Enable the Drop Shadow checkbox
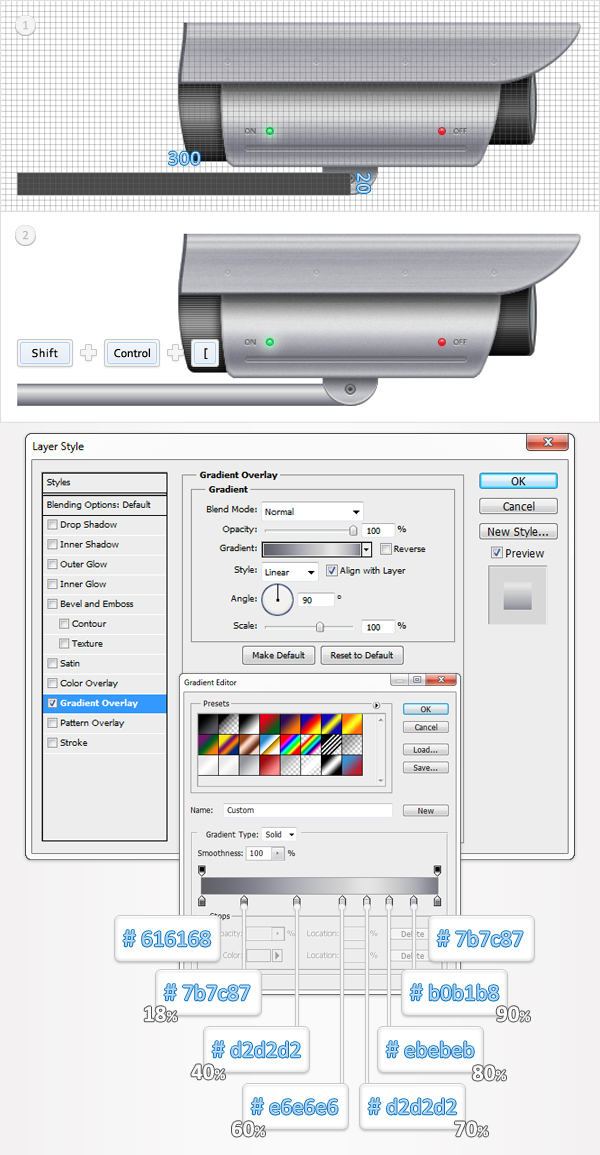Screen dimensions: 600x1155 point(52,525)
